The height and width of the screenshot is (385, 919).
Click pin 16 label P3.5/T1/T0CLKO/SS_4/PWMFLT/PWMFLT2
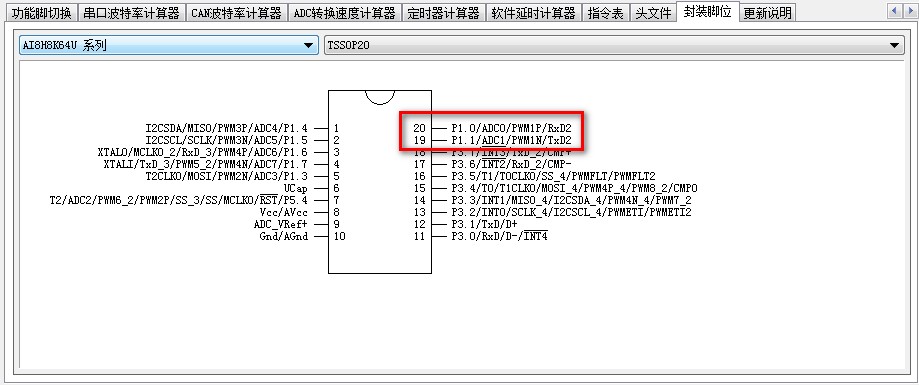[553, 176]
